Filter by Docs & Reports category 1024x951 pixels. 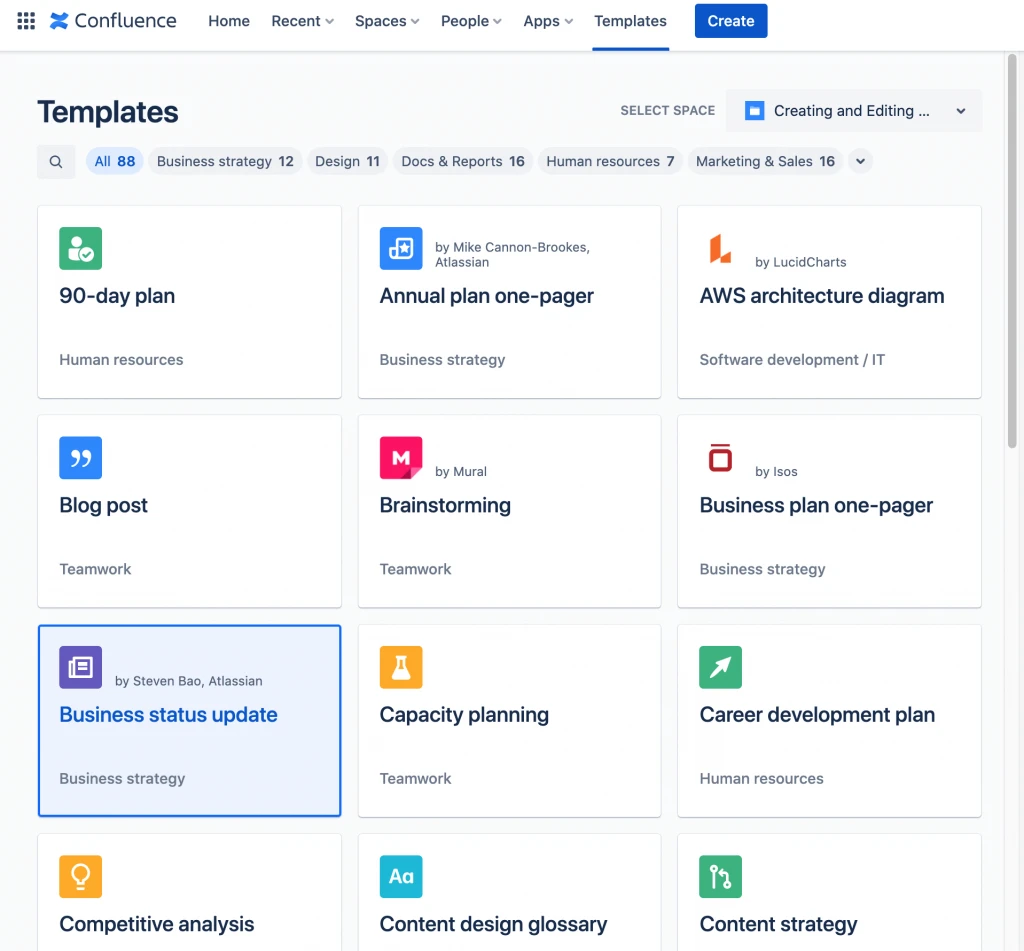point(463,161)
